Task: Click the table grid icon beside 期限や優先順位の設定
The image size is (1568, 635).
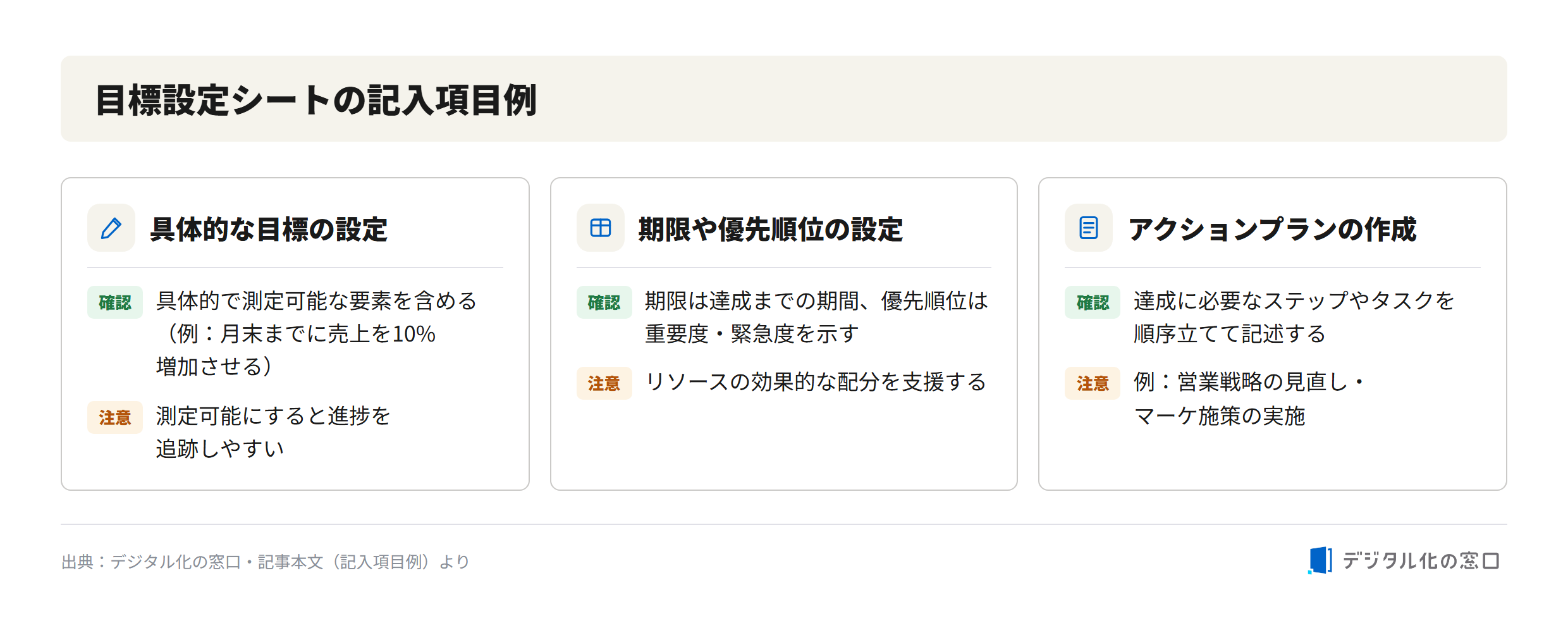Action: click(x=600, y=228)
